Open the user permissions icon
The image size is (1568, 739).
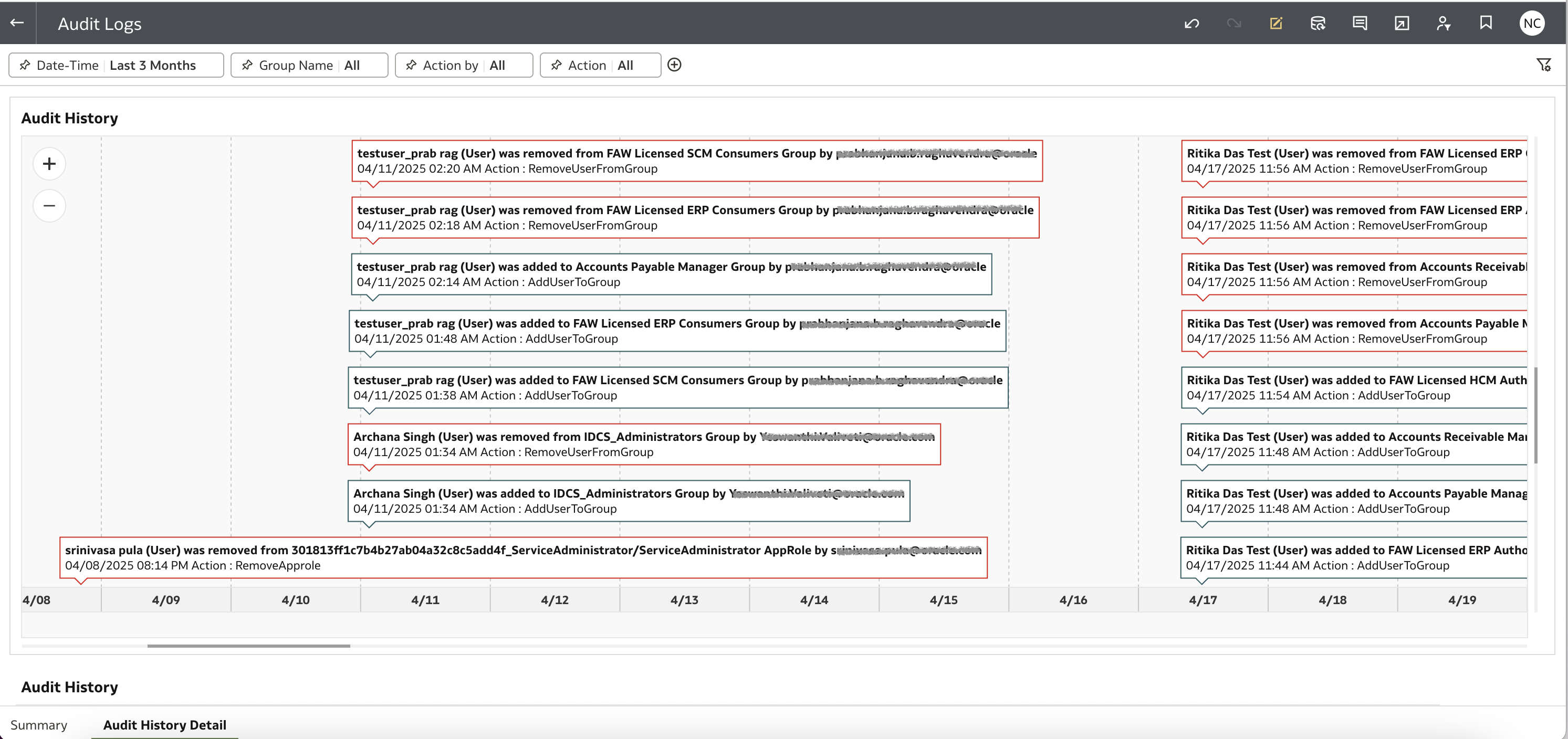(x=1443, y=23)
